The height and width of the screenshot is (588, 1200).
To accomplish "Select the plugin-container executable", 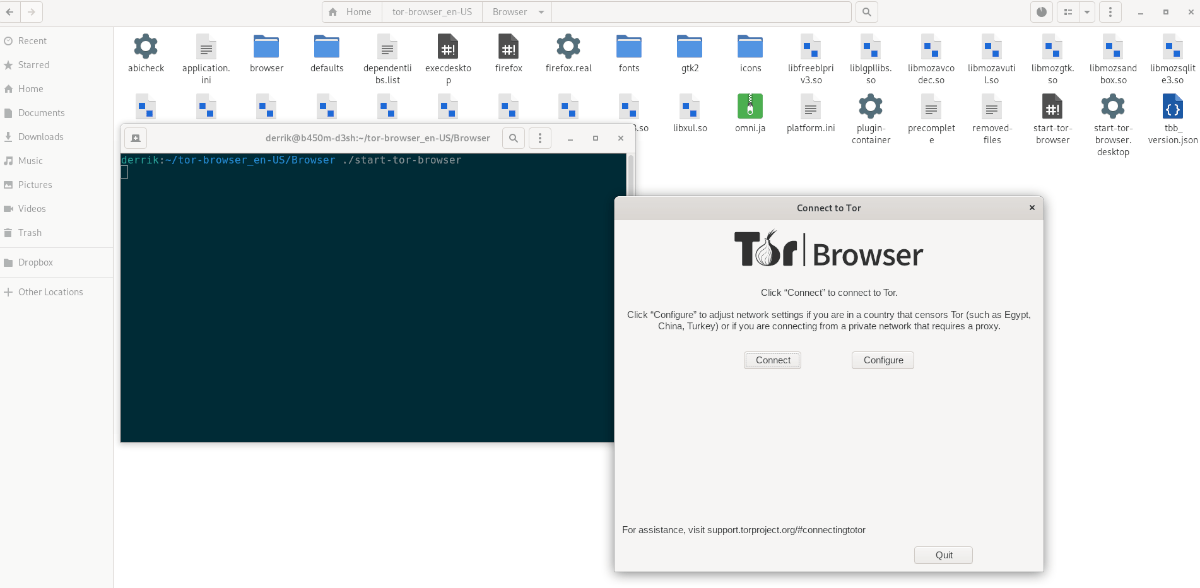I will click(x=871, y=106).
